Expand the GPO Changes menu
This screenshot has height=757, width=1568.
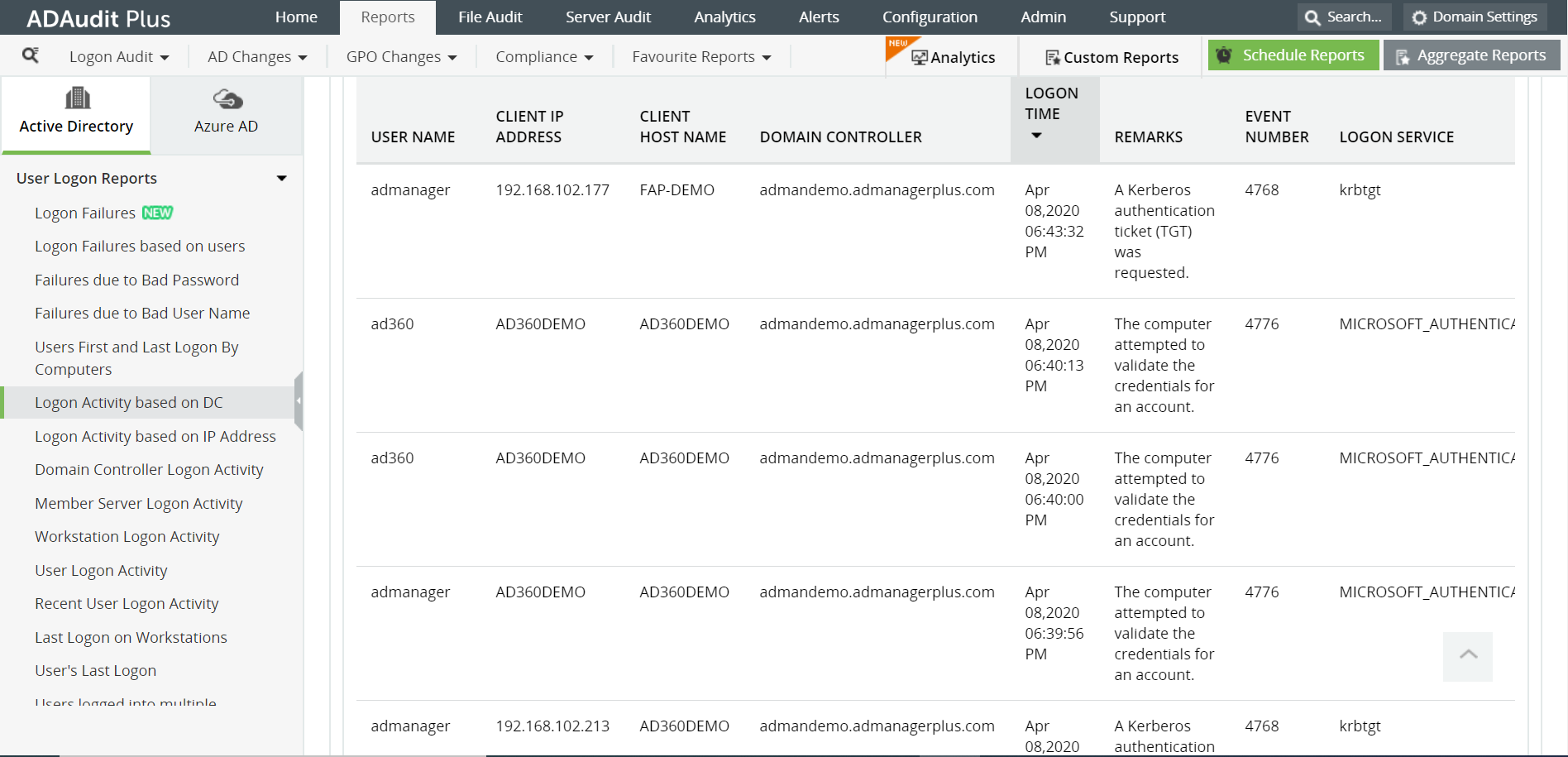click(400, 56)
